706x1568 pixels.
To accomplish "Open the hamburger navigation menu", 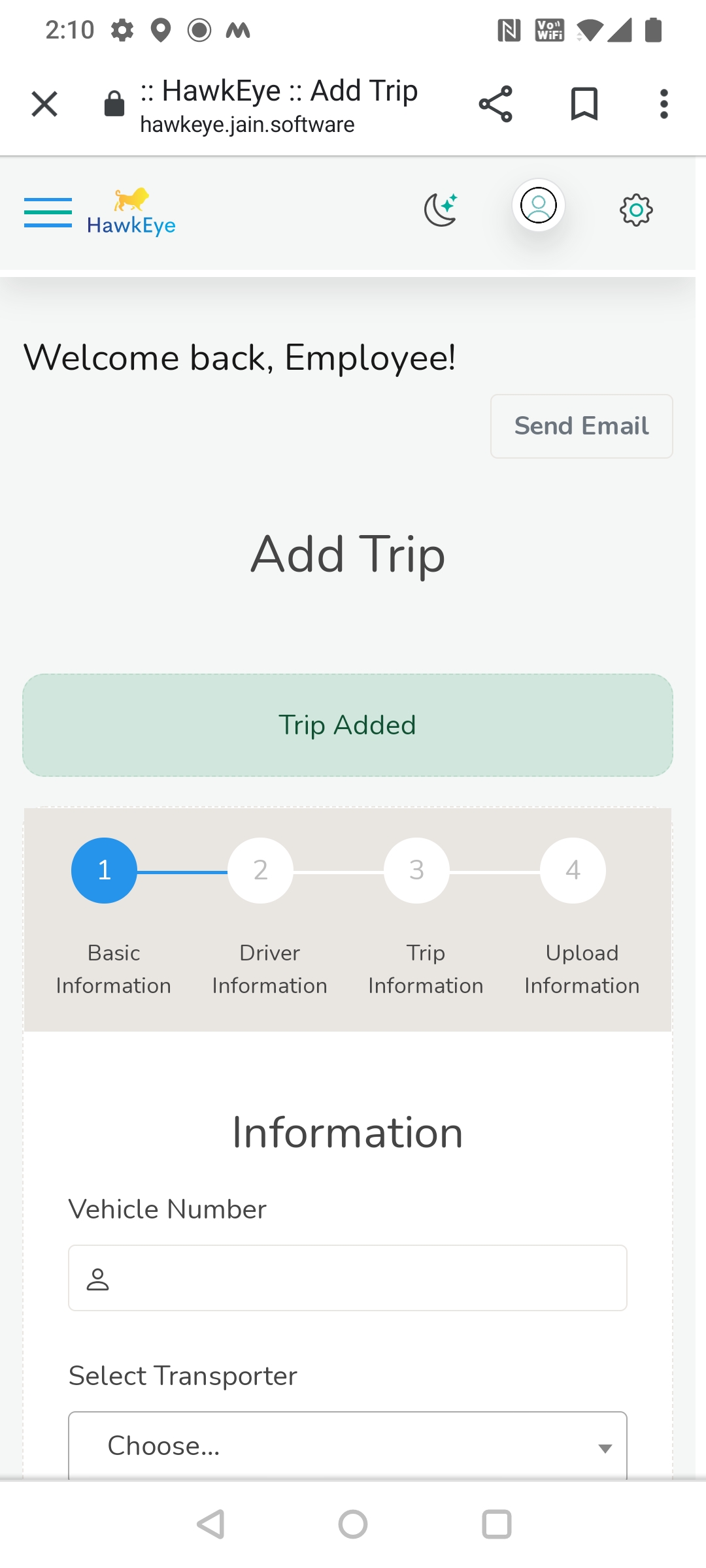I will pyautogui.click(x=48, y=212).
